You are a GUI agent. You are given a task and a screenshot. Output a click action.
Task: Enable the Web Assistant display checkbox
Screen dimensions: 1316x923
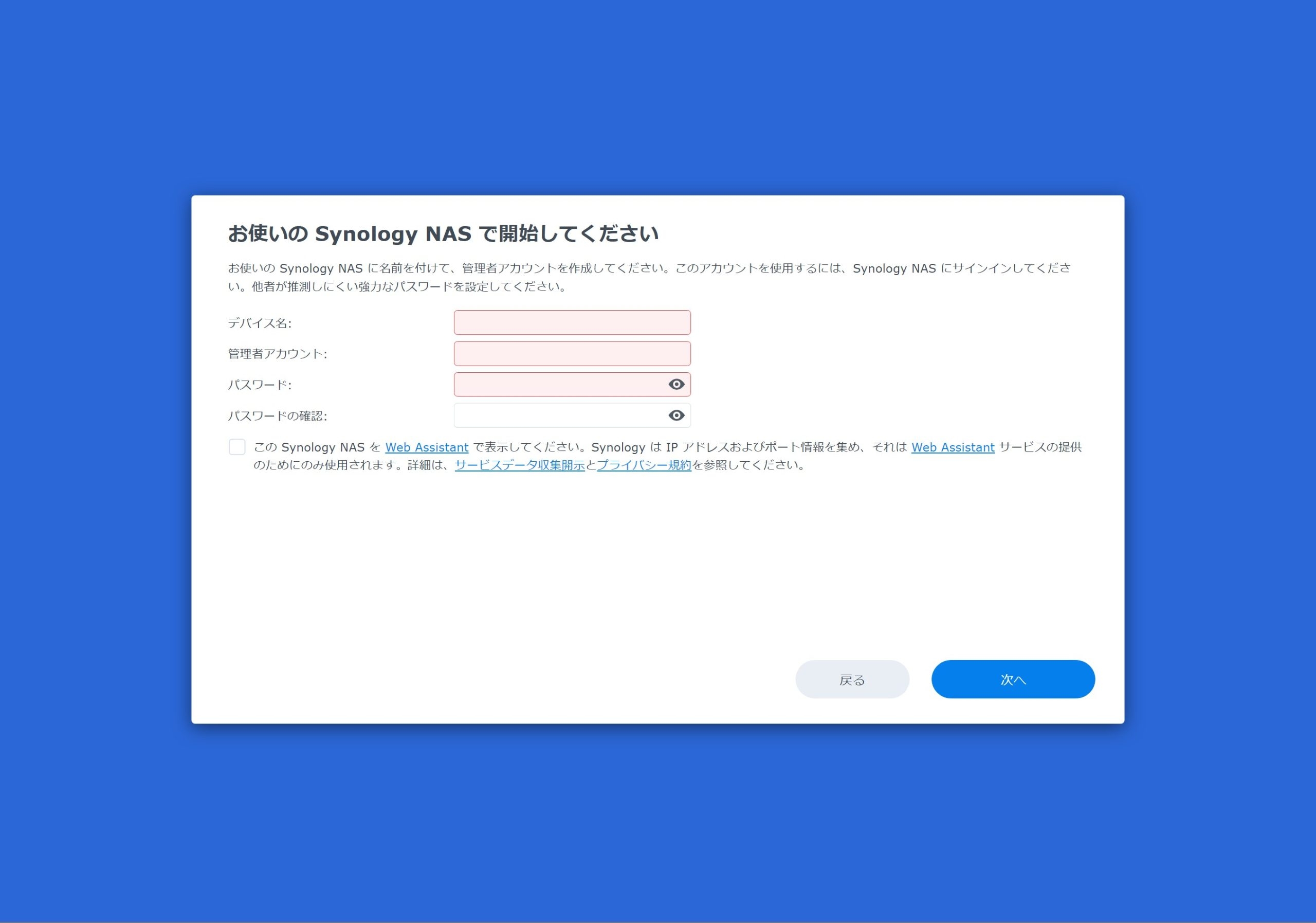click(x=236, y=447)
